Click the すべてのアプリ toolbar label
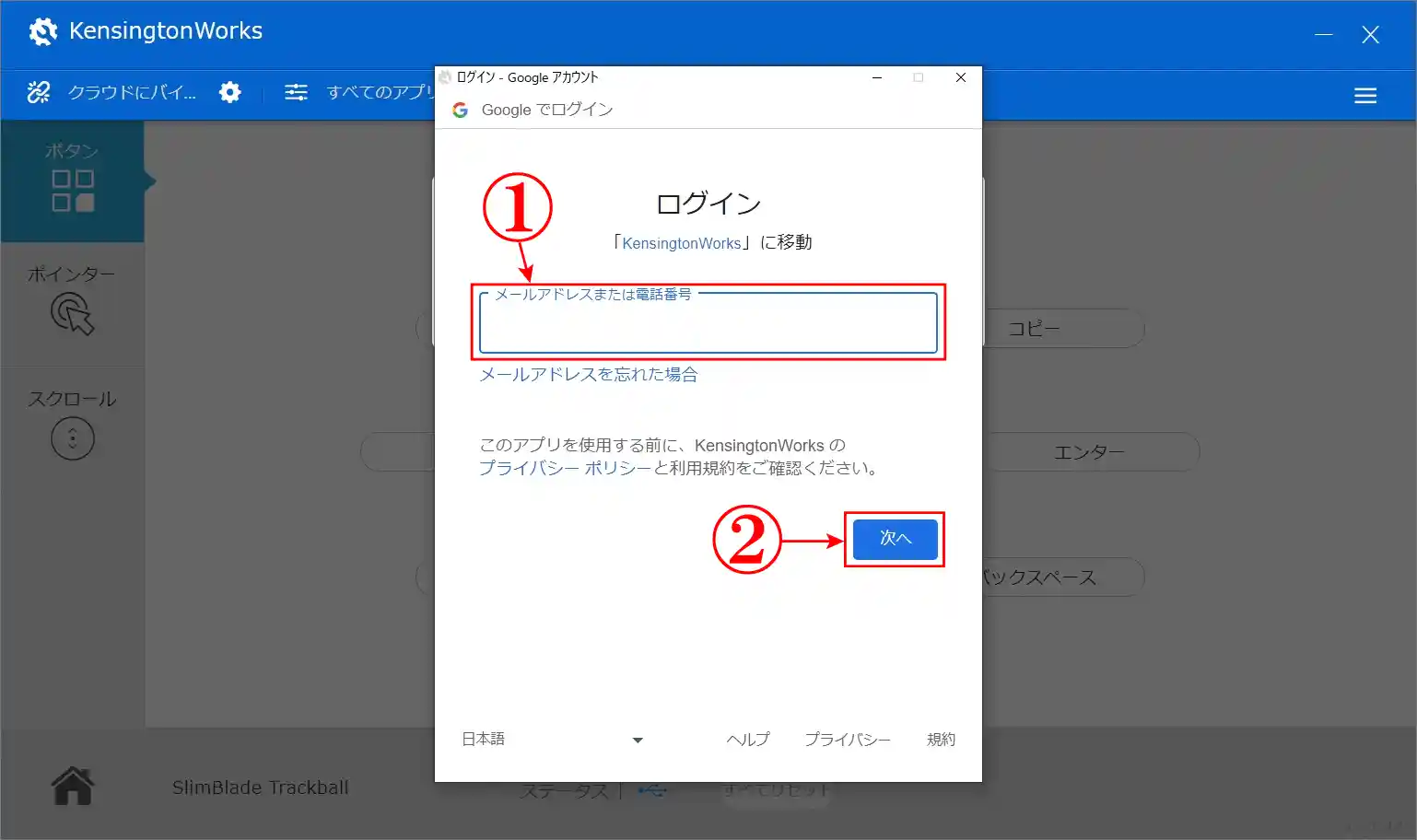Screen dimensions: 1417x840 tap(381, 92)
